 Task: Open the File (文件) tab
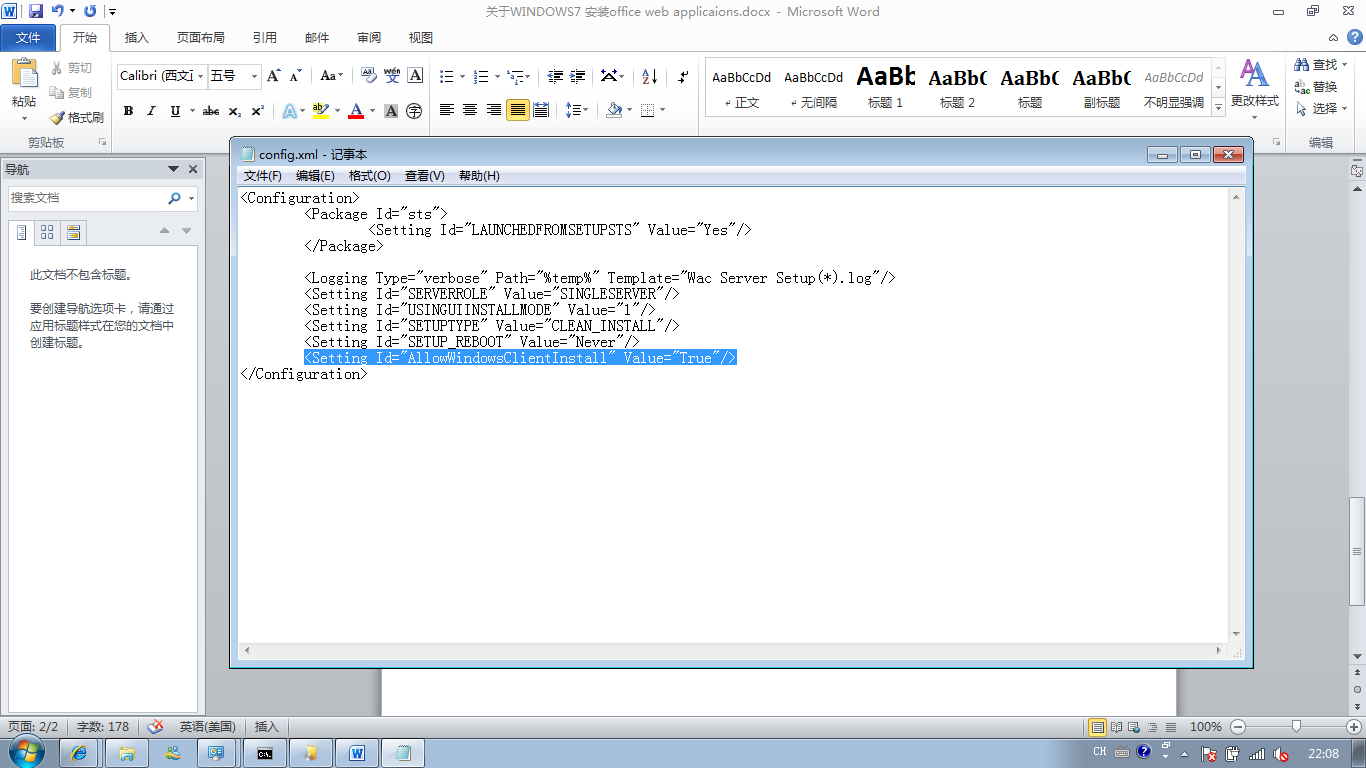point(28,38)
